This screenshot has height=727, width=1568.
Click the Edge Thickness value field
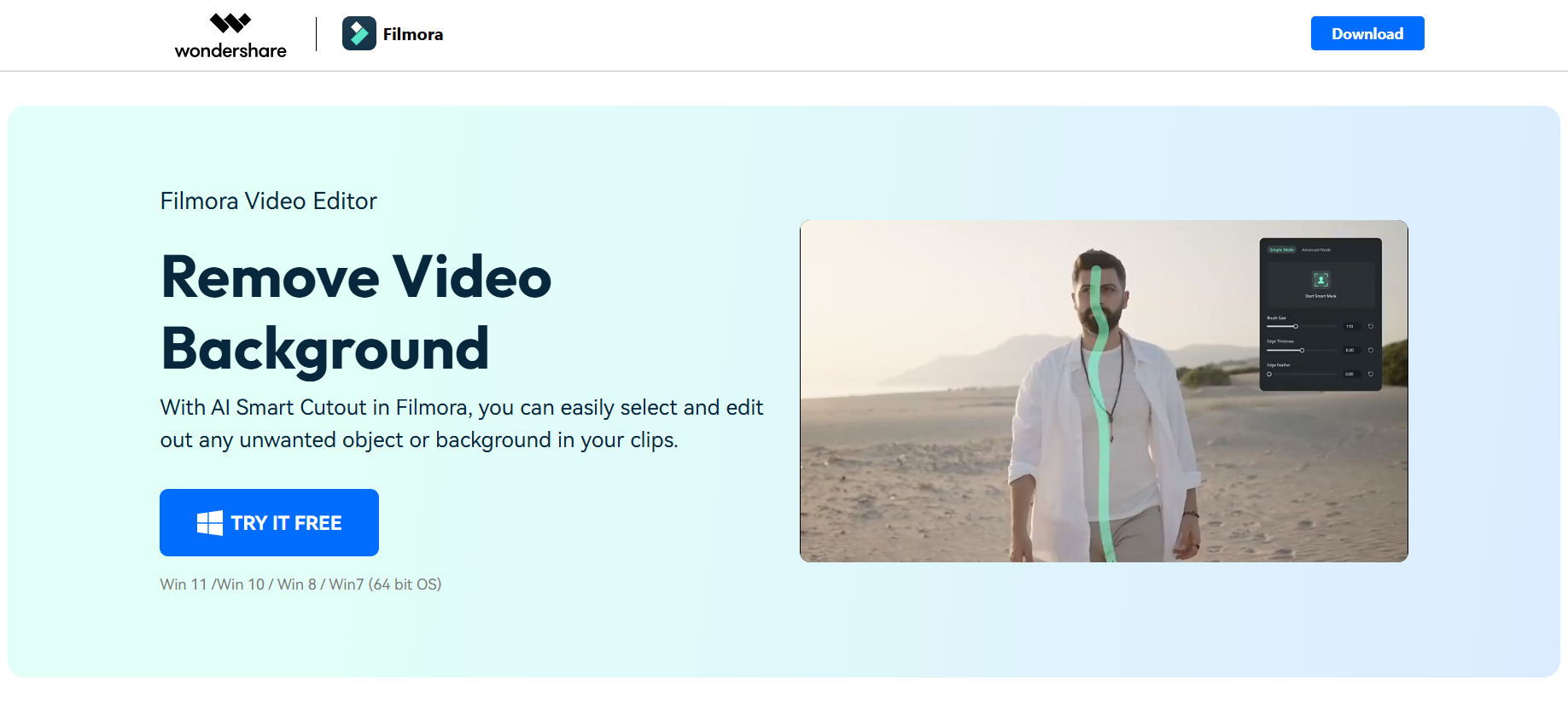pos(1349,350)
